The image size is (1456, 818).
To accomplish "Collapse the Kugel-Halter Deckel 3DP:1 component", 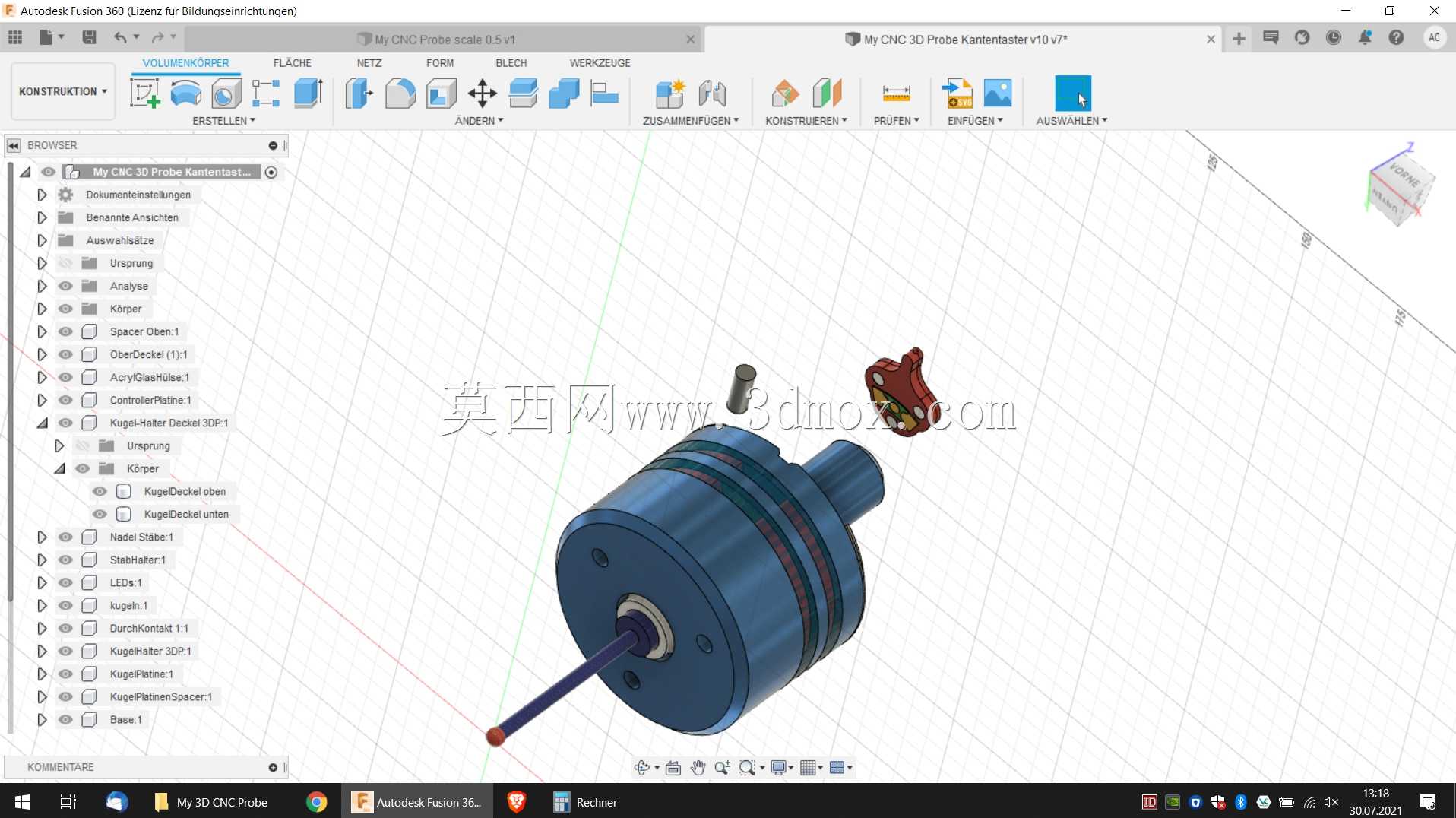I will tap(42, 423).
